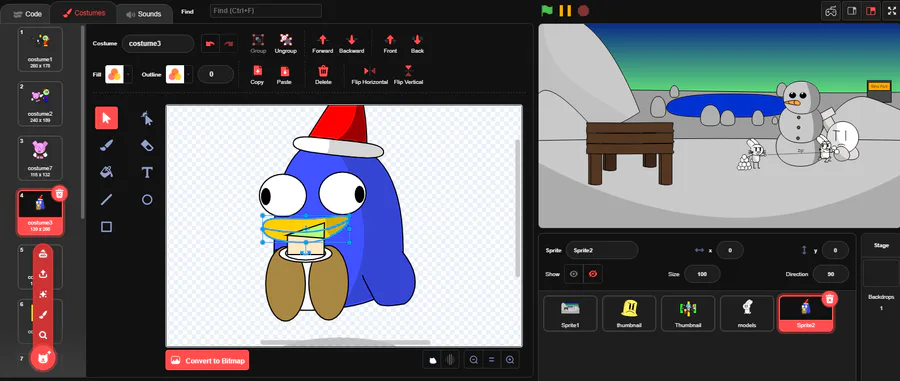
Task: Click the green flag to run
Action: [547, 10]
